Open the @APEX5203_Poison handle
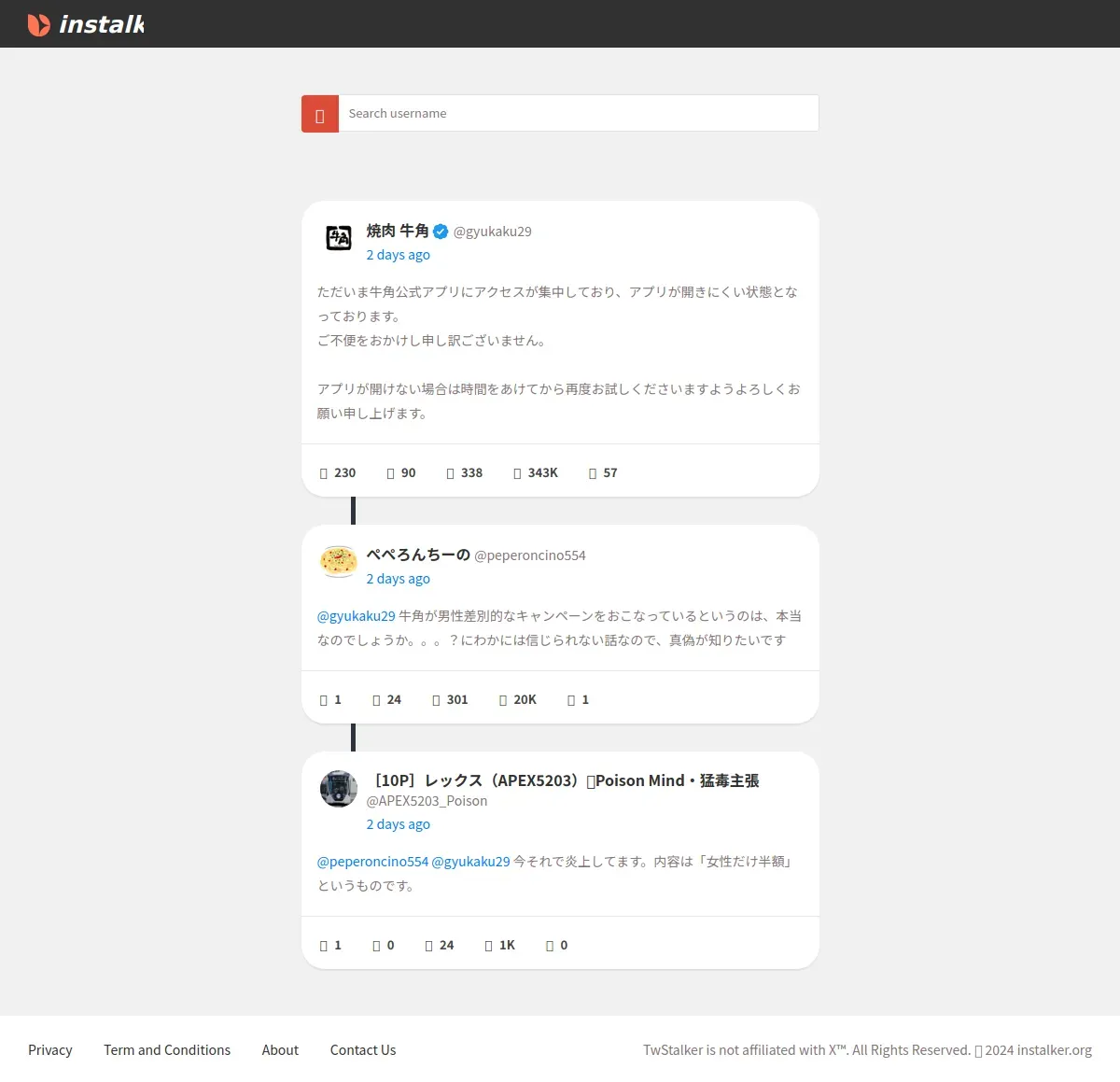 click(x=427, y=801)
